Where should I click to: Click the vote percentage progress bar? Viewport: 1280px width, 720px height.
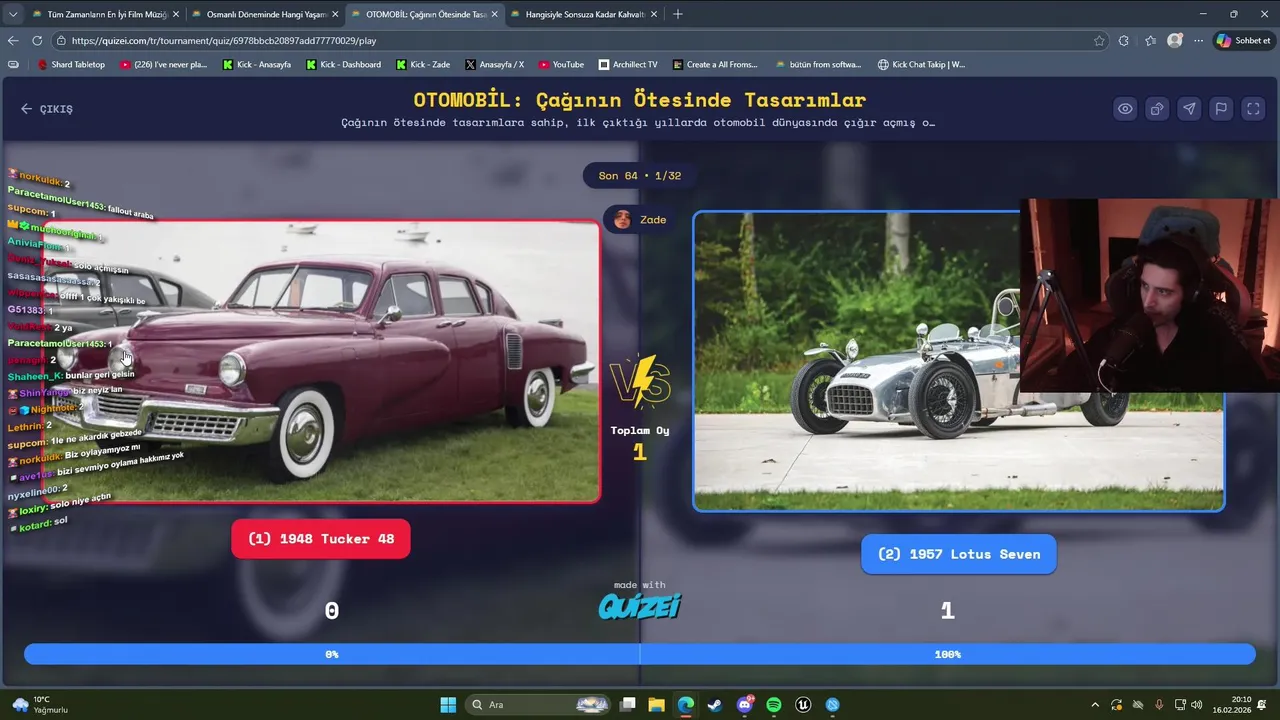(x=640, y=654)
